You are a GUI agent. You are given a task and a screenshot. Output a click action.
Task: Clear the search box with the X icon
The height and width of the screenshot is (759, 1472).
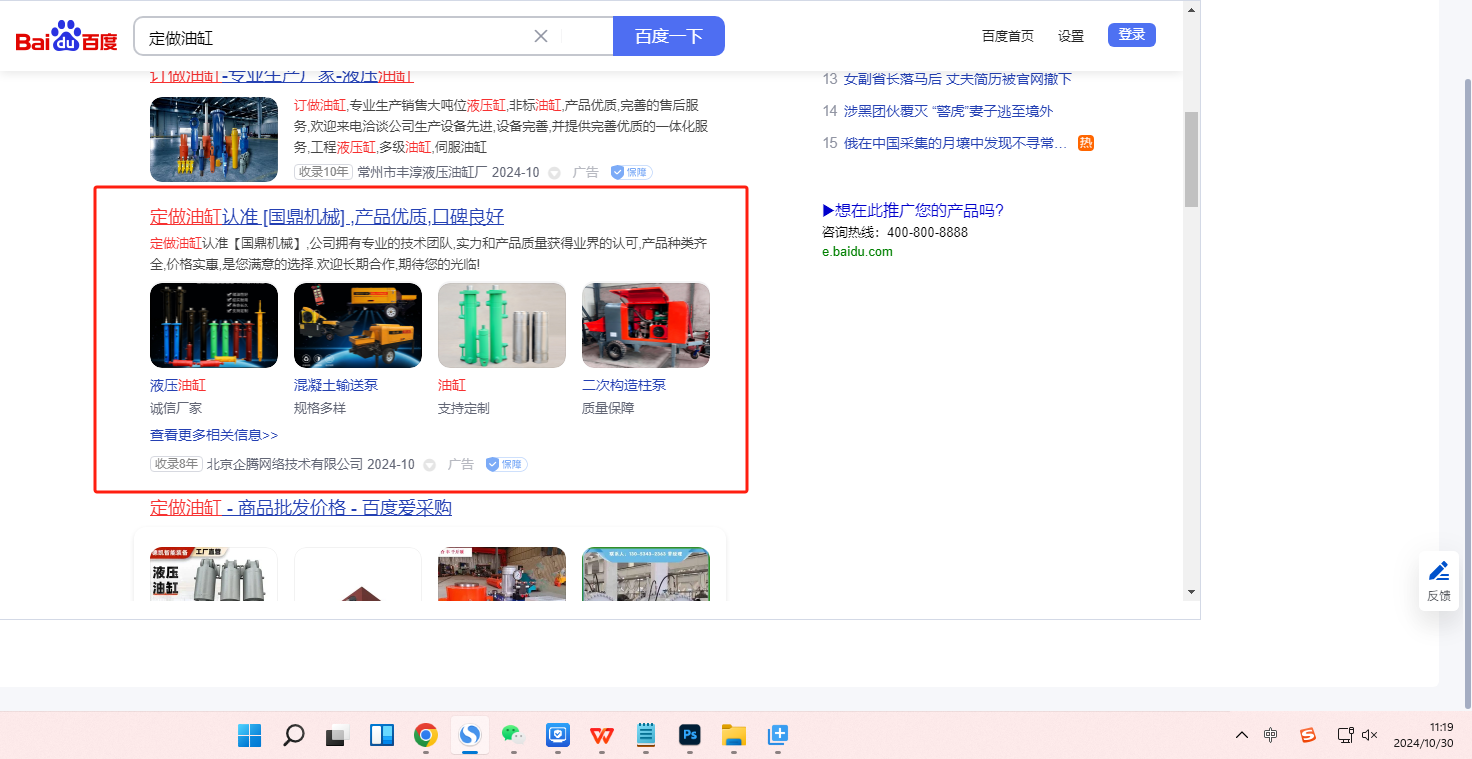click(541, 37)
